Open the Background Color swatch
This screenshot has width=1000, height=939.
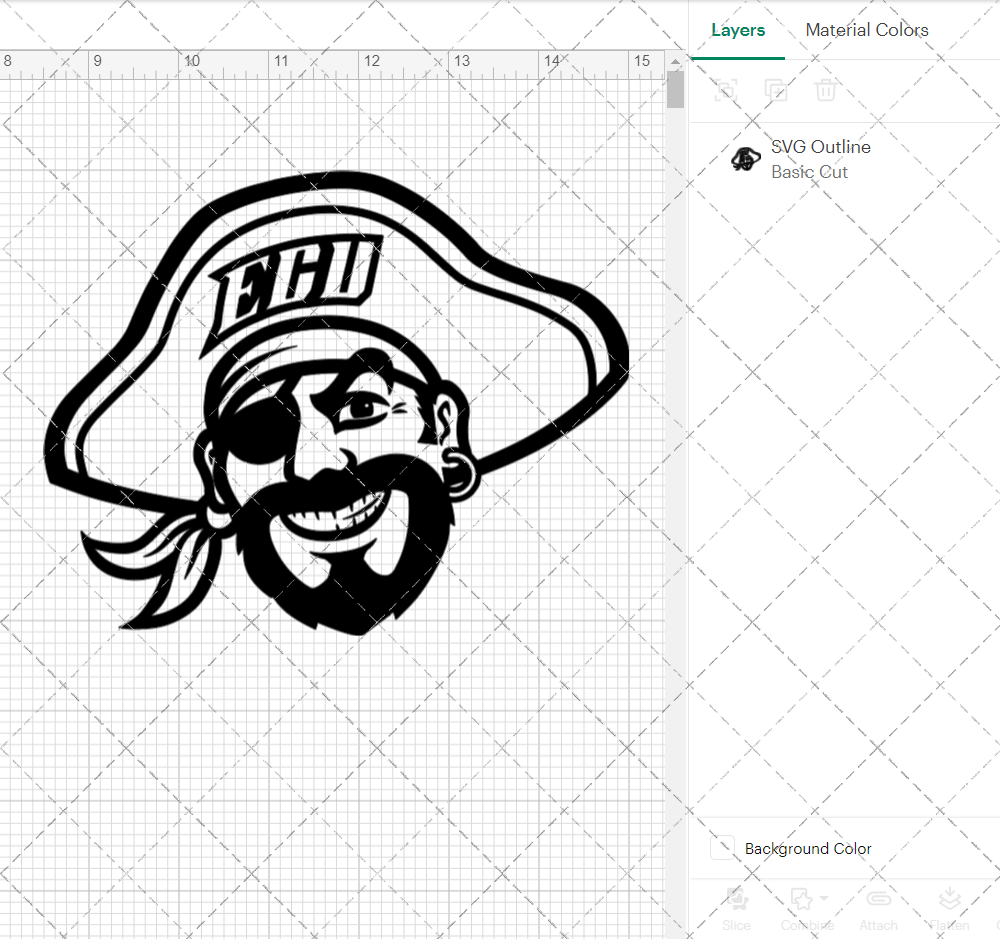pyautogui.click(x=723, y=848)
